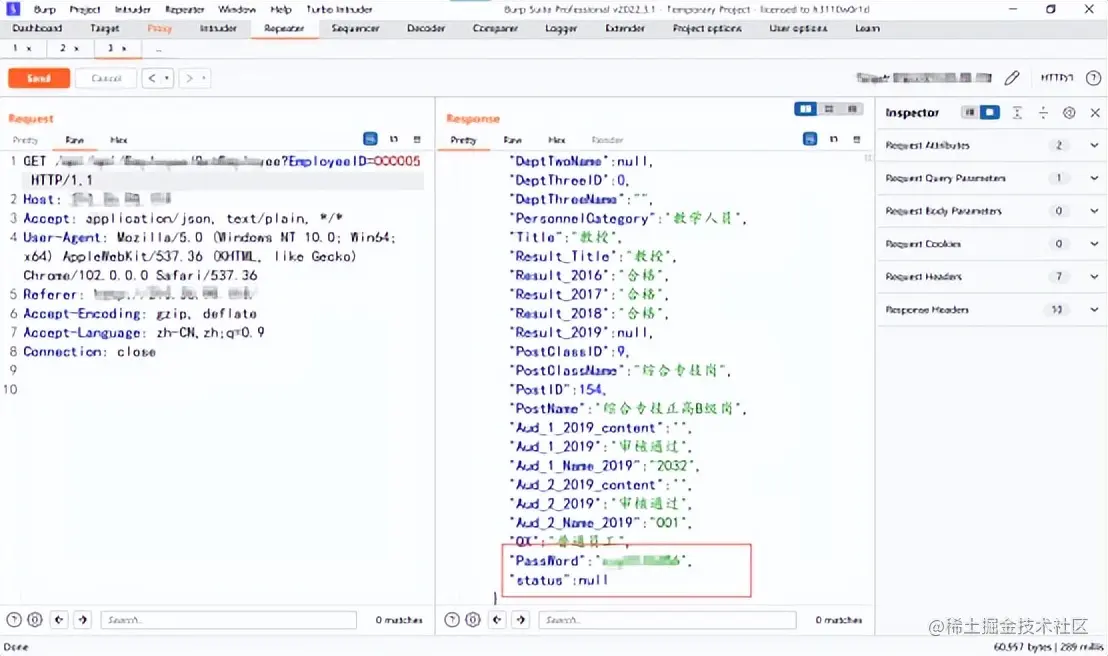
Task: Collapse all Inspector sections icon
Action: pyautogui.click(x=1043, y=112)
